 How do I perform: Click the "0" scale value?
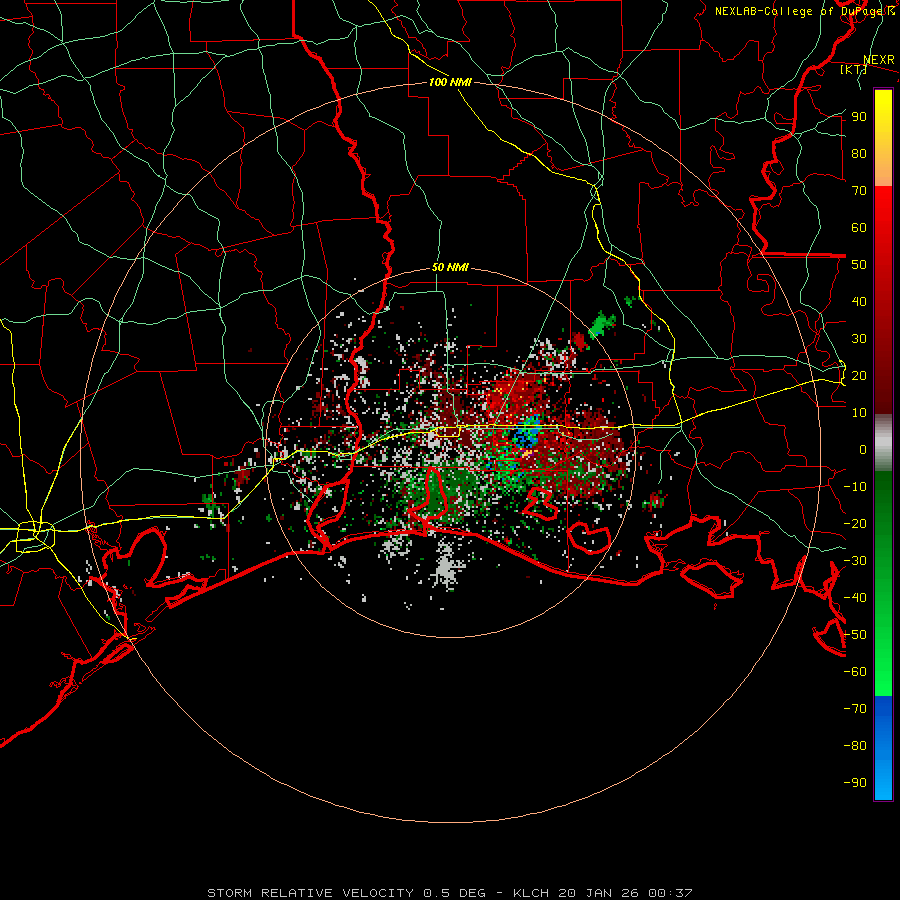click(x=863, y=450)
